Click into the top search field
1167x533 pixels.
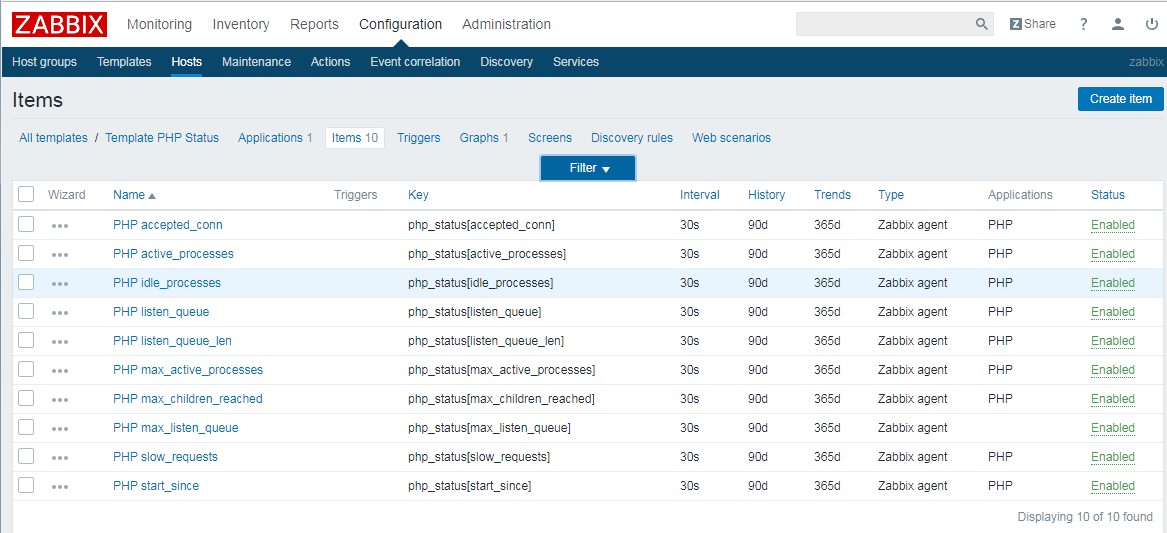tap(883, 24)
